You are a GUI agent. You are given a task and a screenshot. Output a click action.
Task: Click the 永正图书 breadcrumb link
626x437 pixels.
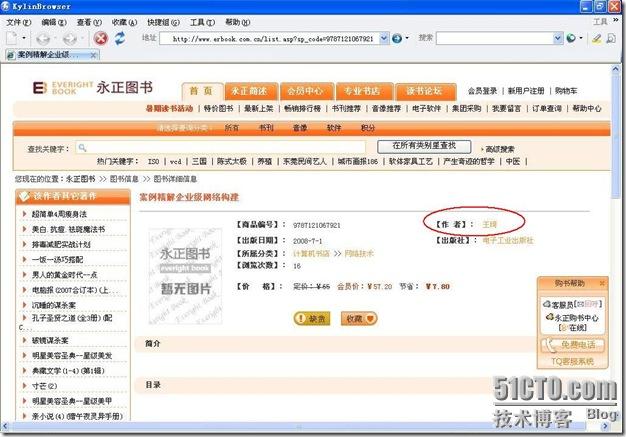80,179
